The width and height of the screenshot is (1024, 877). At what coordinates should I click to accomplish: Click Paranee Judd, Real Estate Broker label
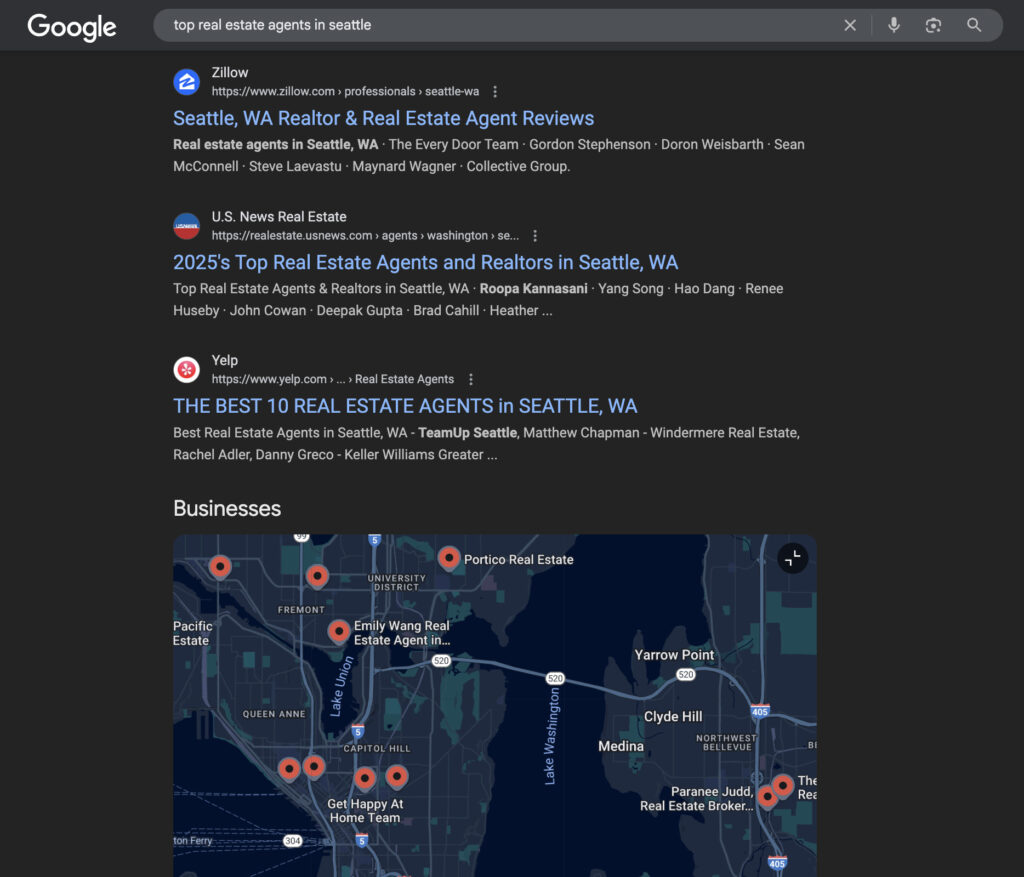coord(696,799)
